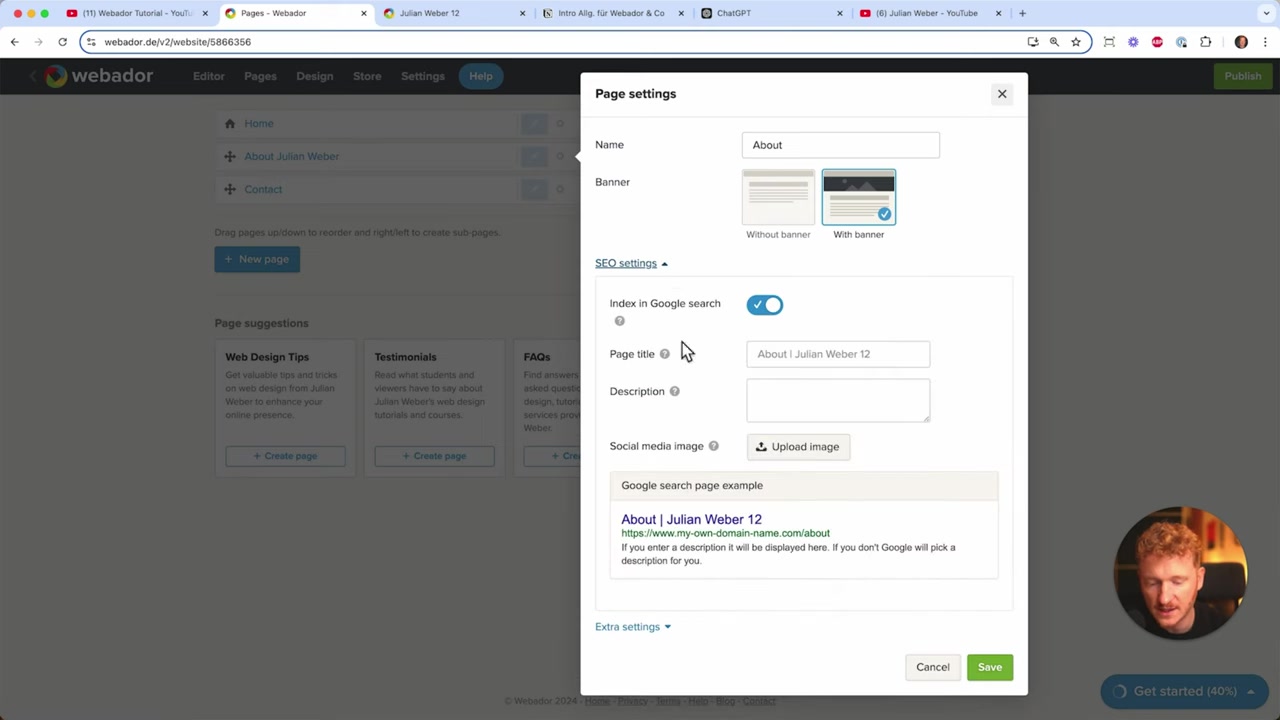Open the browser extensions puzzle icon
Viewport: 1280px width, 720px height.
click(x=1205, y=42)
